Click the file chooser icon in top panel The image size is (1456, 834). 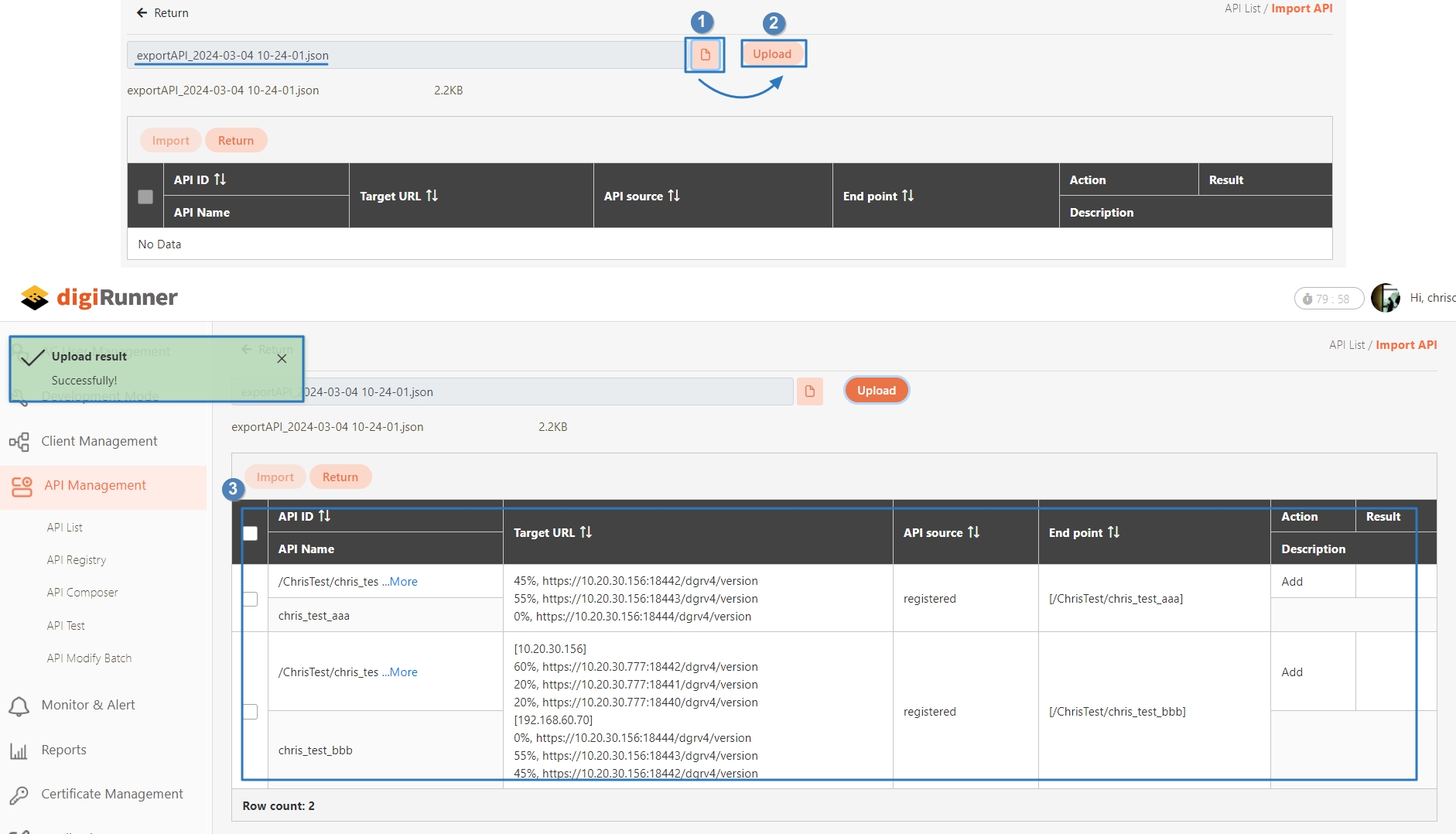(x=705, y=55)
